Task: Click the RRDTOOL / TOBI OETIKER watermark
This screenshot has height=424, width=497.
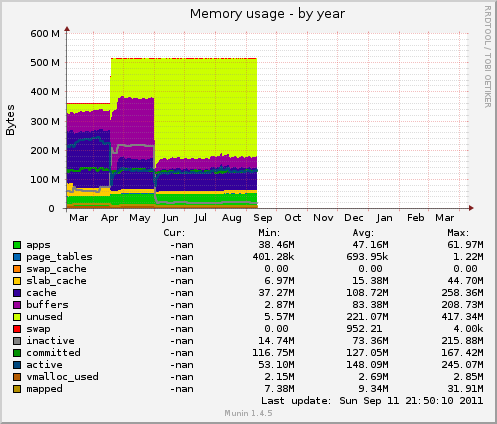Action: pyautogui.click(x=487, y=57)
